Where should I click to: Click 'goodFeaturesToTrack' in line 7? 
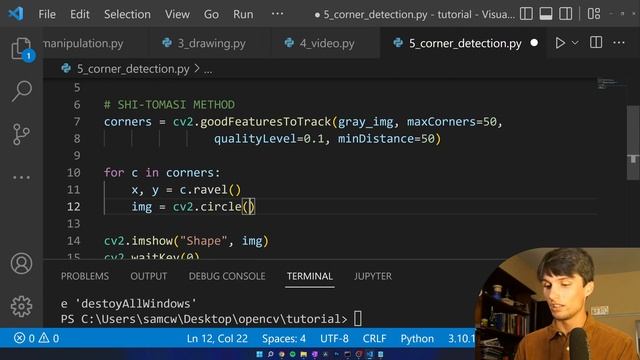pos(265,122)
